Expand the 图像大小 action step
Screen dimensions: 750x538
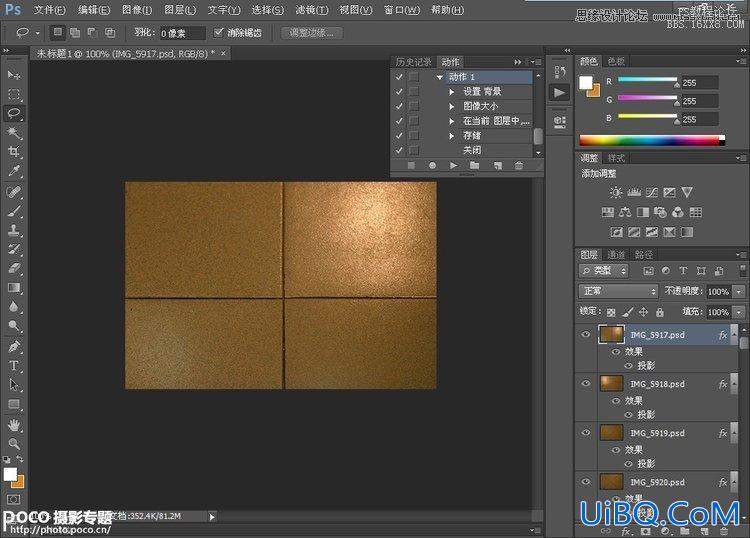pyautogui.click(x=452, y=106)
